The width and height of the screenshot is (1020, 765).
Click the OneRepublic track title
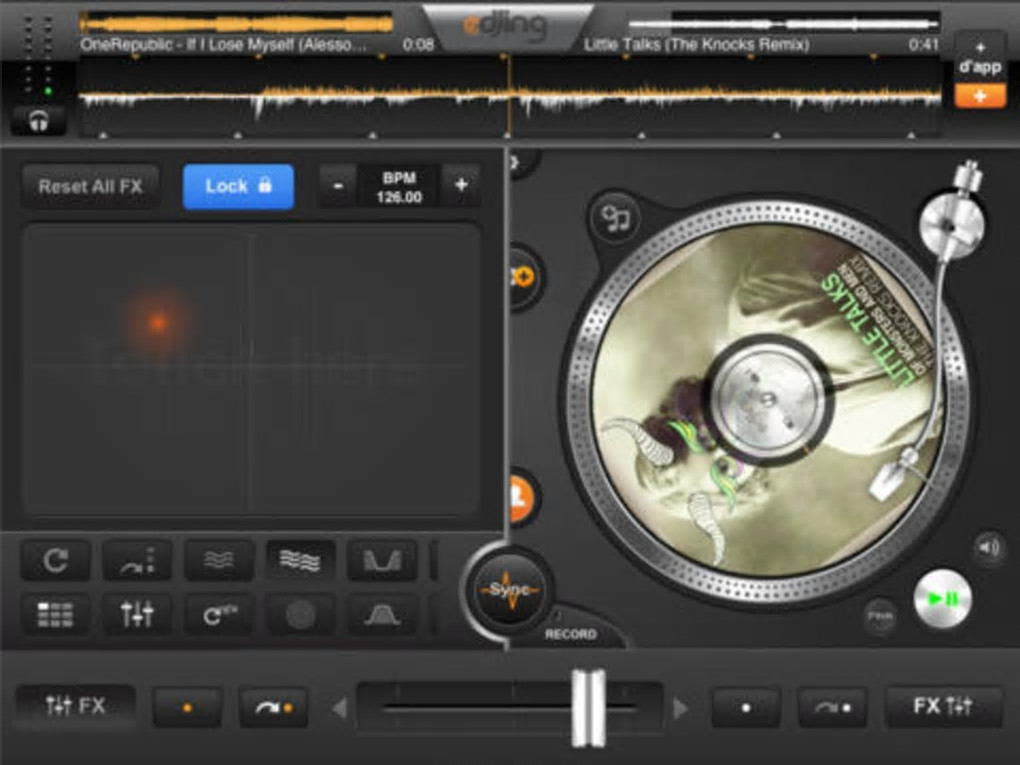coord(223,44)
